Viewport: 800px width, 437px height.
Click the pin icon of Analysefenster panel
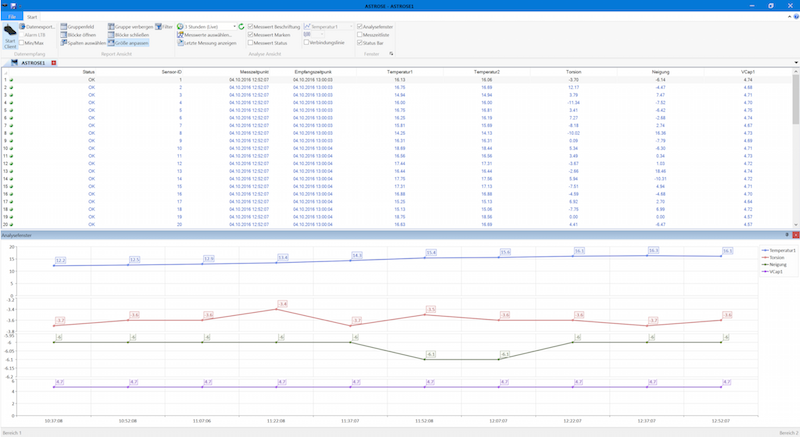pyautogui.click(x=787, y=235)
